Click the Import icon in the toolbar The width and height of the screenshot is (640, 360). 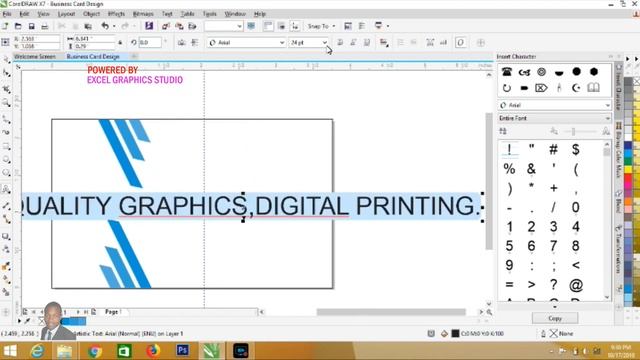tap(166, 26)
